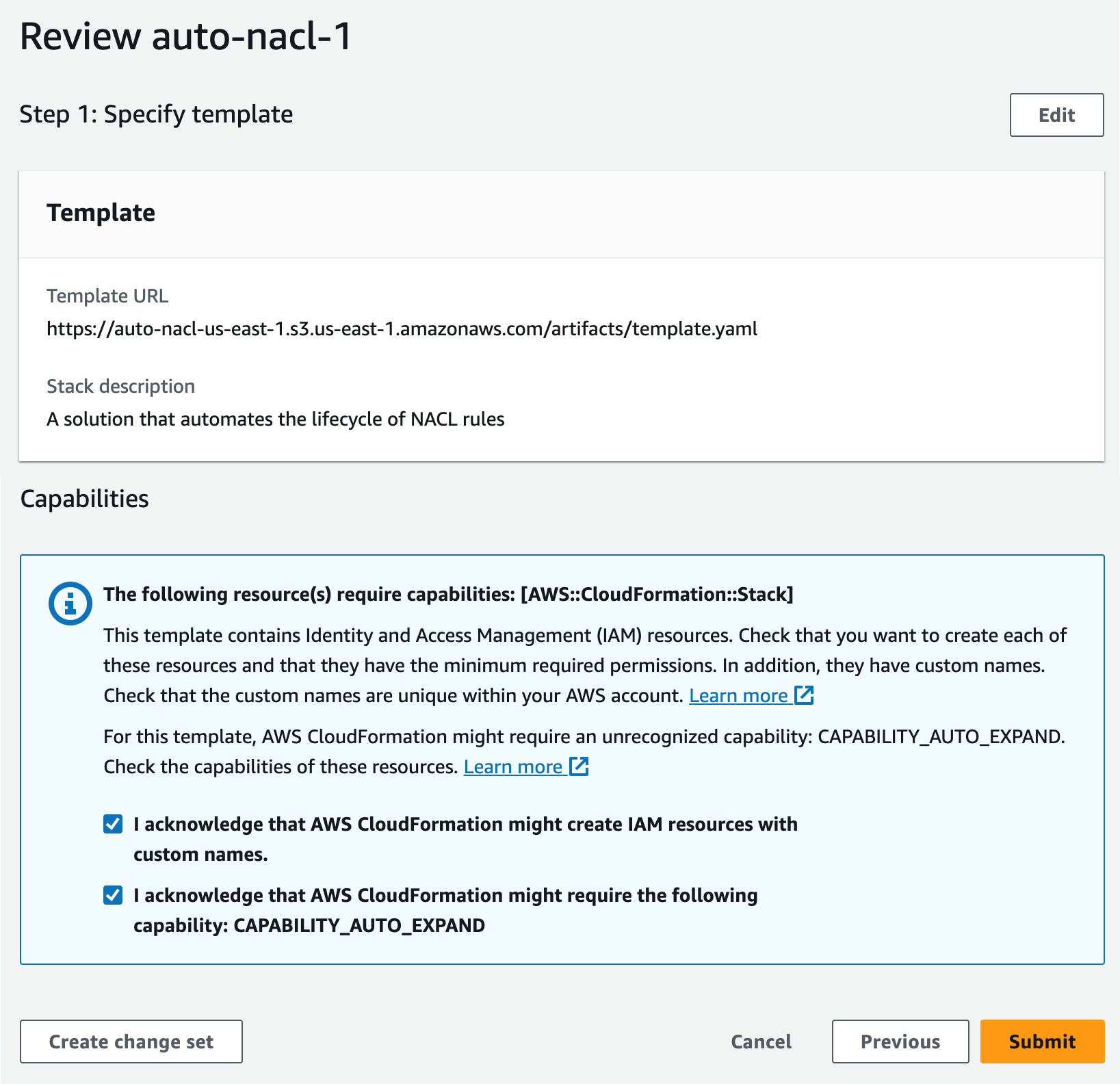Viewport: 1120px width, 1086px height.
Task: Click the Step 1: Specify template heading
Action: 156,114
